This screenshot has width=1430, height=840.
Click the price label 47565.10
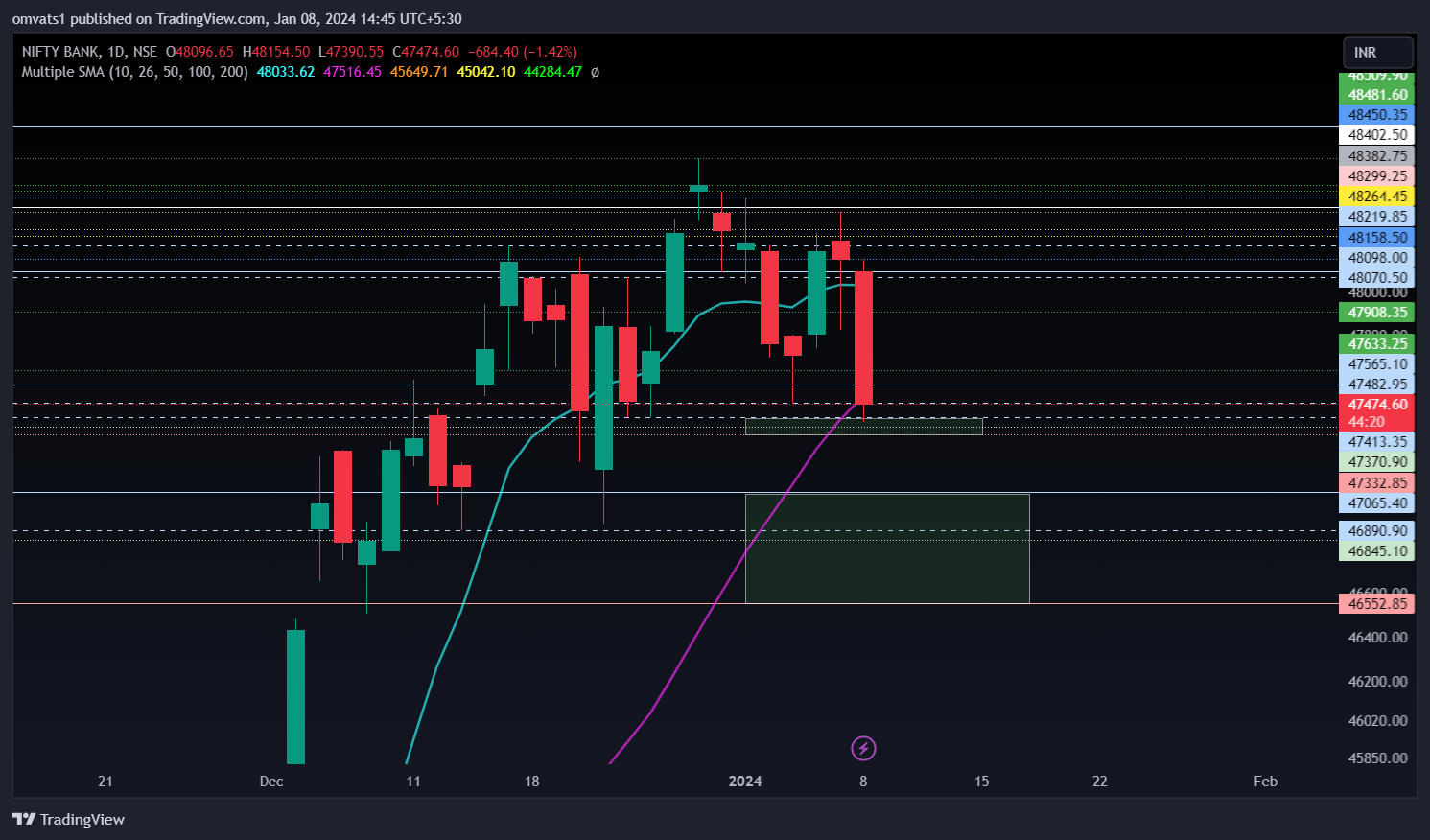coord(1377,364)
